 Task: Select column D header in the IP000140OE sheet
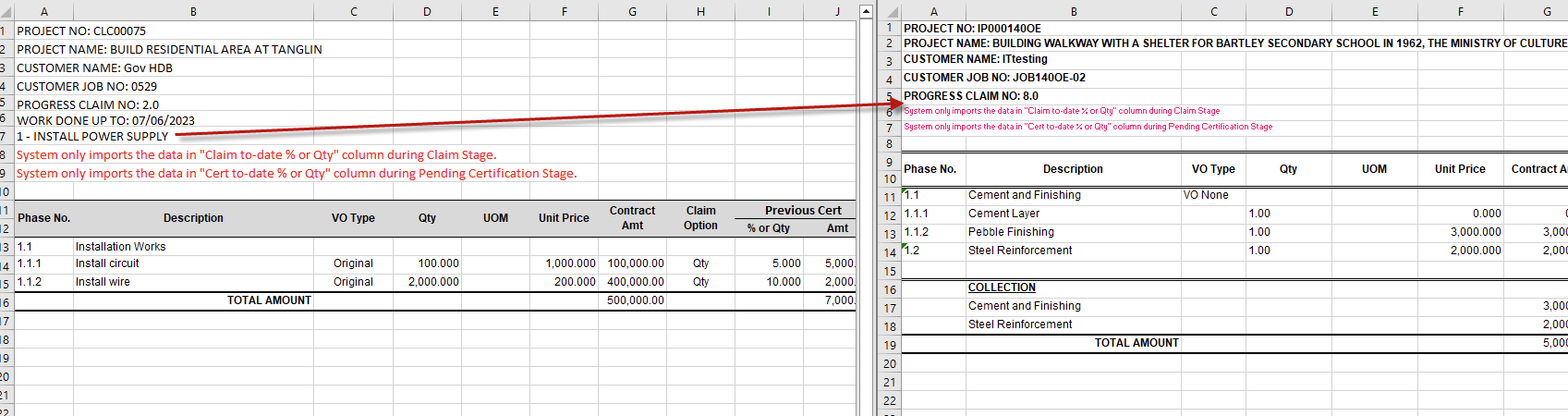(x=1288, y=12)
